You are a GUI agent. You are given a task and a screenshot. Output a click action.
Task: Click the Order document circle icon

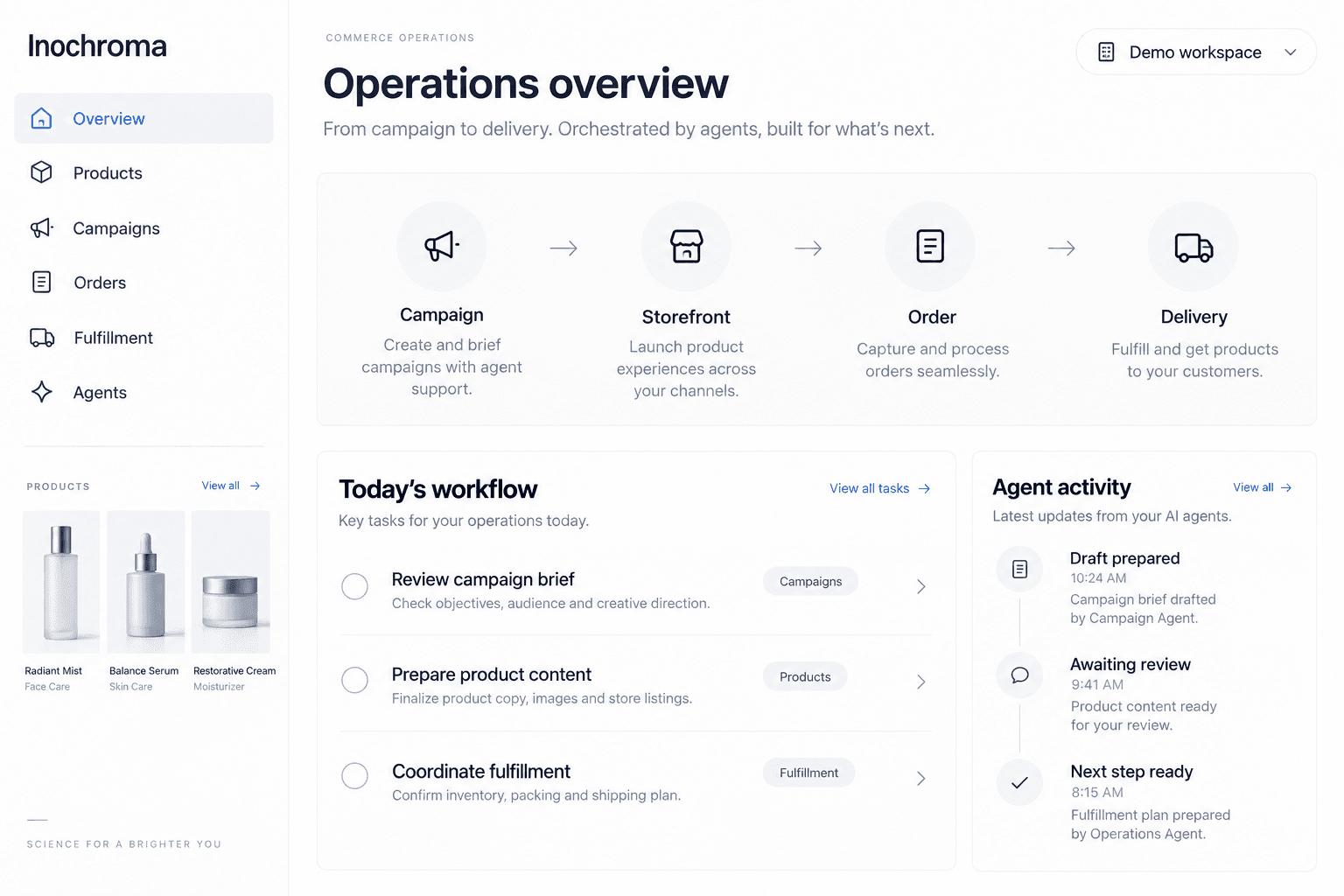[x=930, y=247]
